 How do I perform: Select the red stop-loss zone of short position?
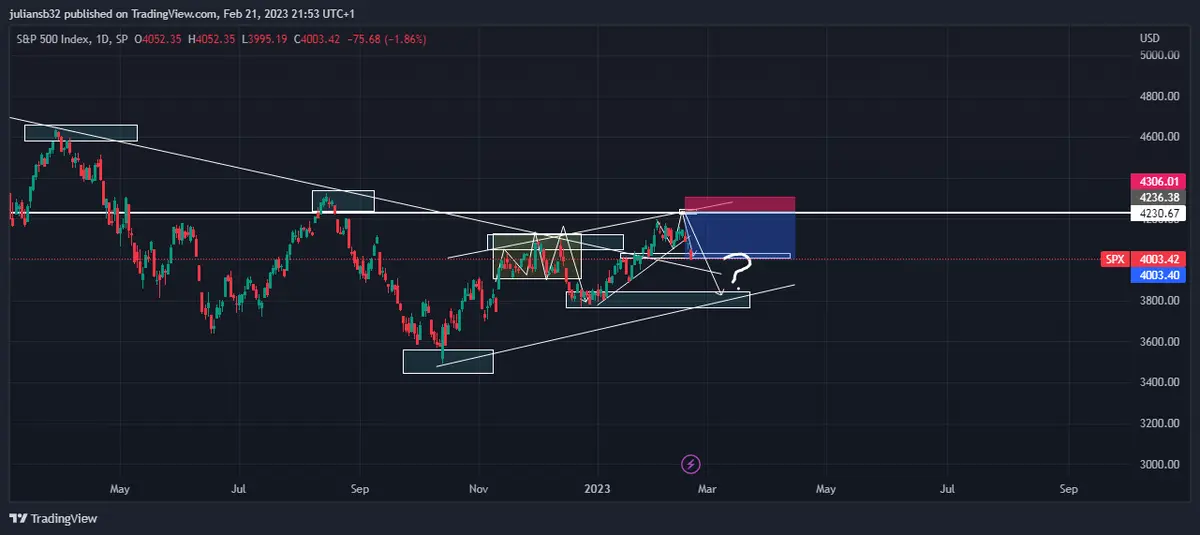pyautogui.click(x=739, y=204)
